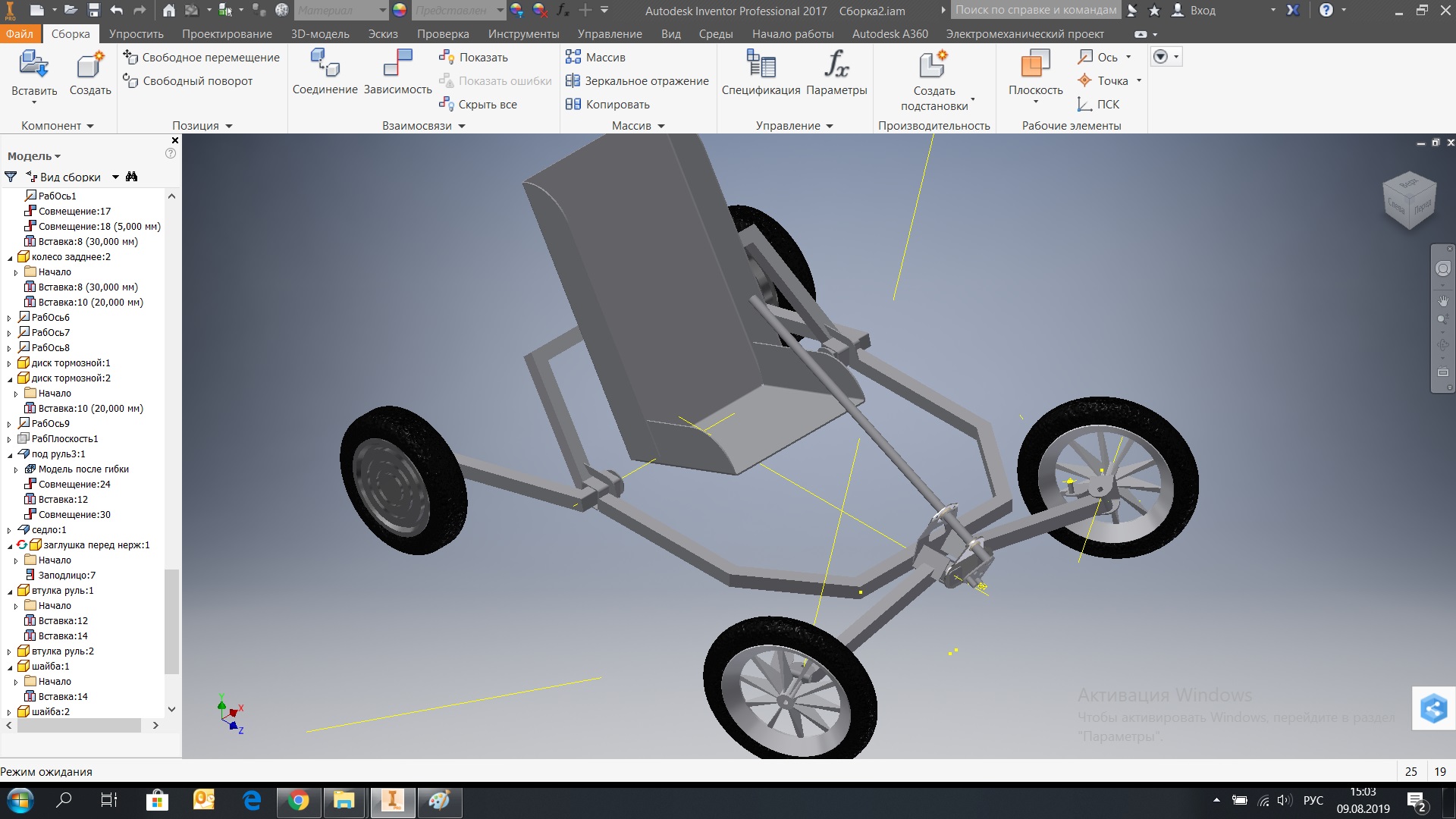Viewport: 1456px width, 819px height.
Task: Activate Свободный поворот tool
Action: (187, 81)
